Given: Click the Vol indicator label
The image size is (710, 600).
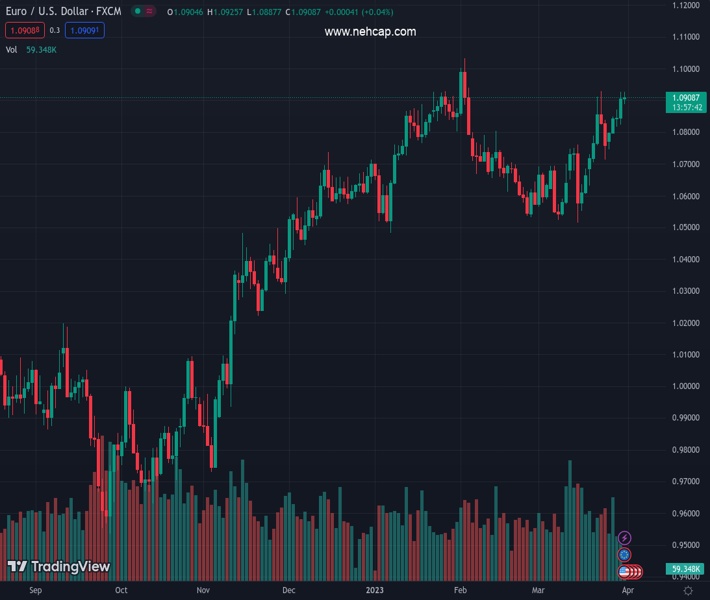Looking at the screenshot, I should (12, 49).
